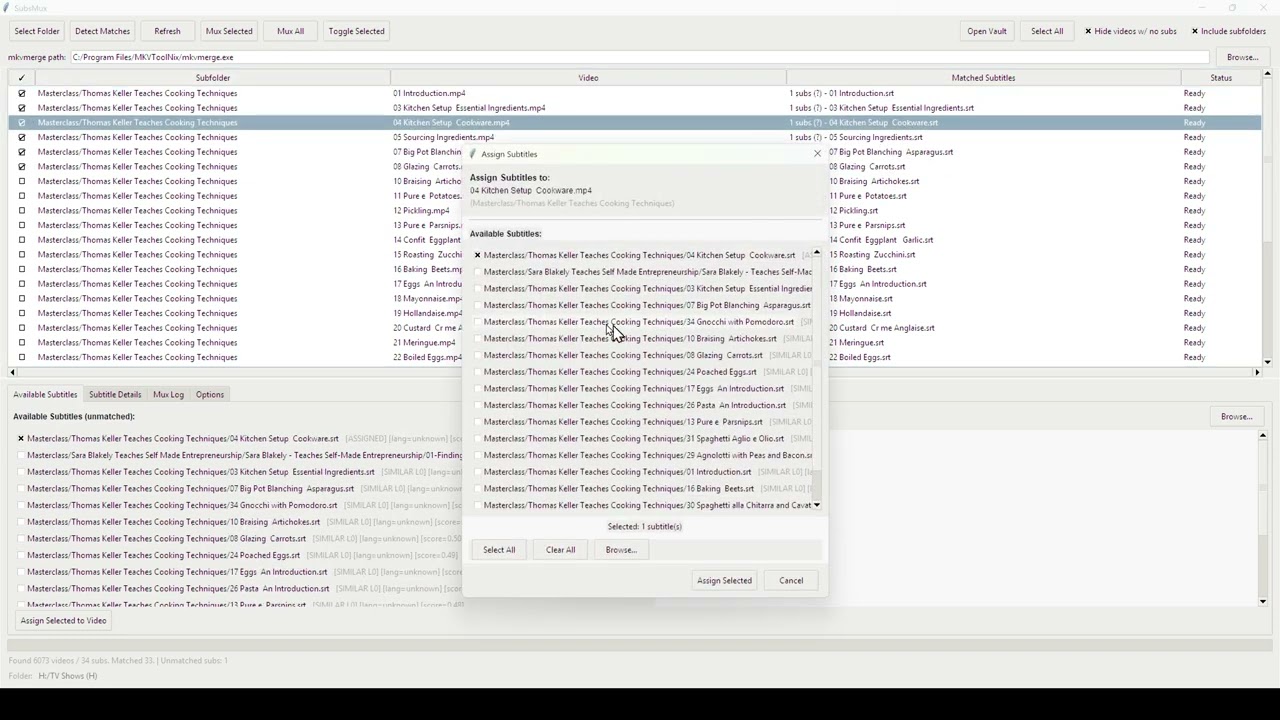This screenshot has height=720, width=1280.
Task: Click Select All in the dialog
Action: click(499, 549)
